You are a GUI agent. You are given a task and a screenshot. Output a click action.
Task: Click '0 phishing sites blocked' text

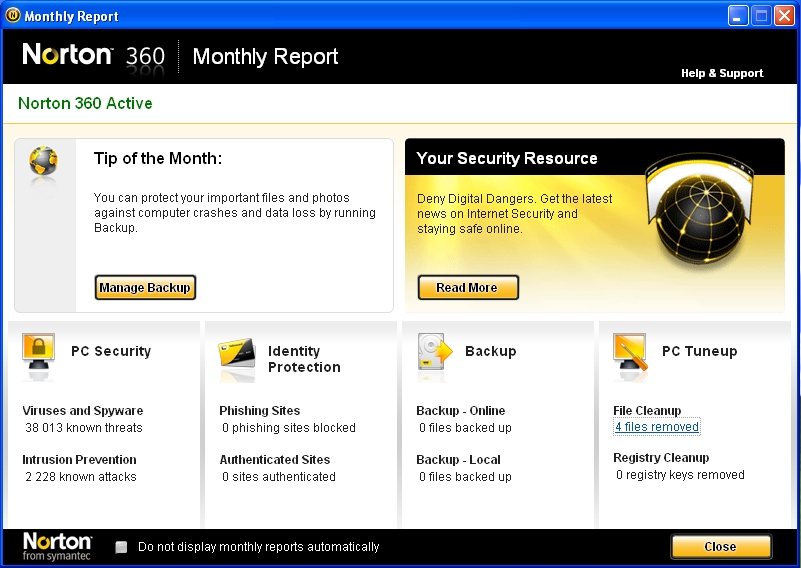289,428
